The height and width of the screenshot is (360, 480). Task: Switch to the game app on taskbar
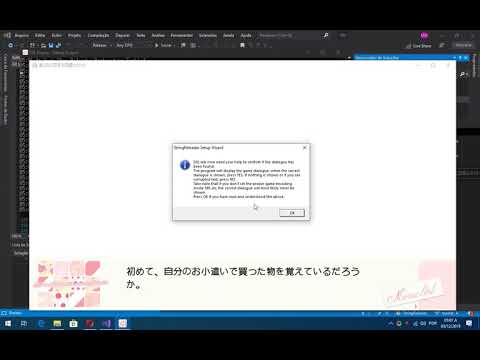(x=123, y=323)
